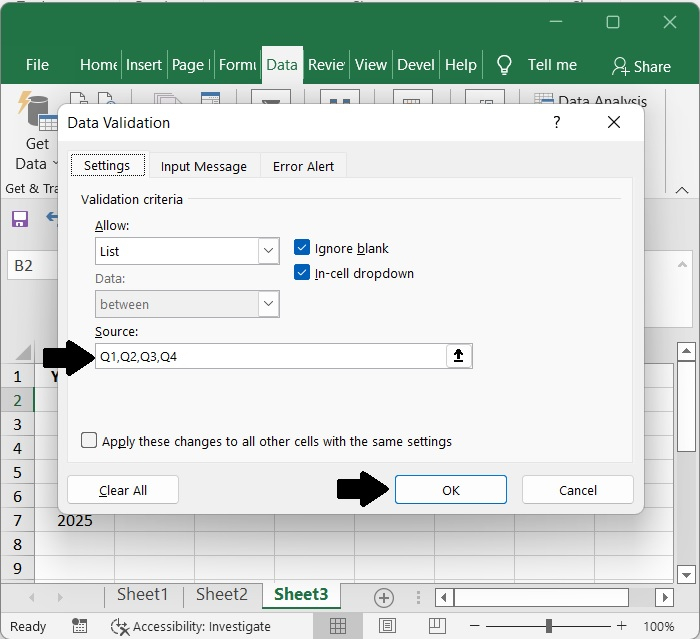
Task: Open the Data Validation help question mark
Action: click(556, 122)
